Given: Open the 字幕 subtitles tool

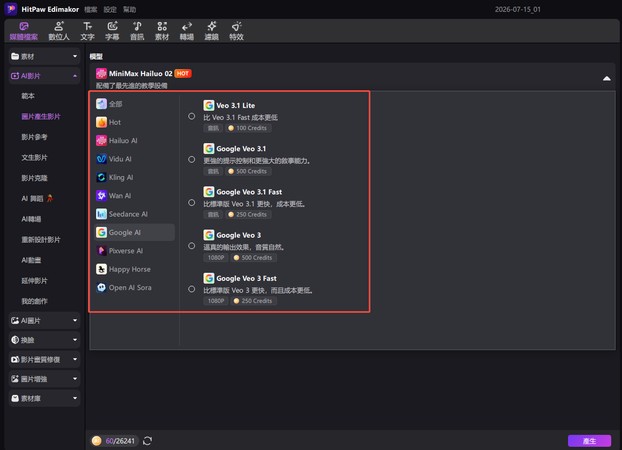Looking at the screenshot, I should tap(112, 31).
